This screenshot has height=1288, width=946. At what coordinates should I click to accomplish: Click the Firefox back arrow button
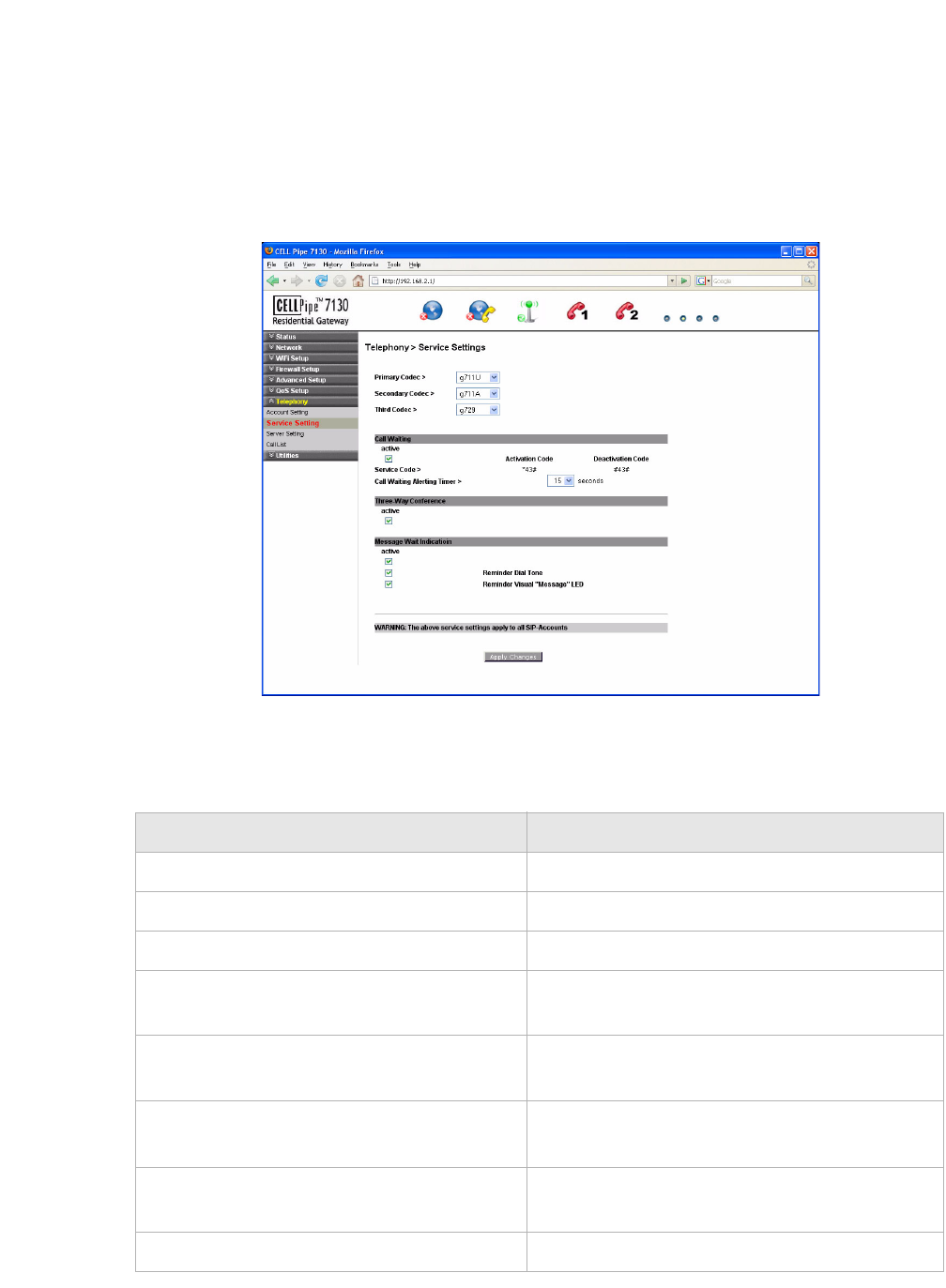[272, 280]
